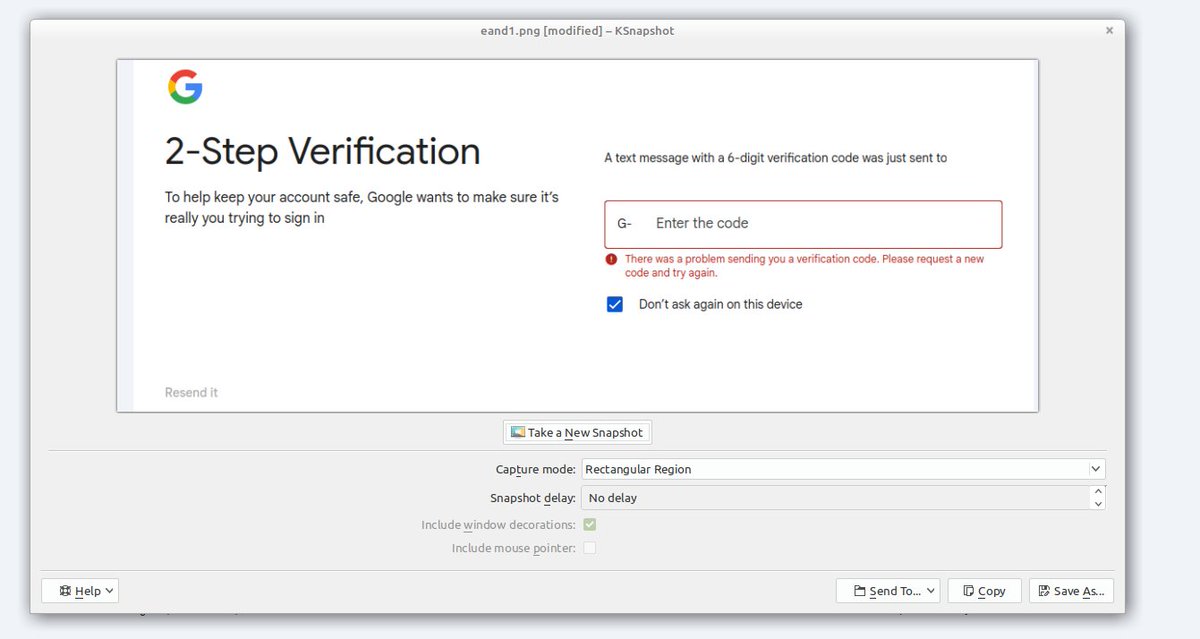Click the Google logo in the preview

tap(185, 87)
